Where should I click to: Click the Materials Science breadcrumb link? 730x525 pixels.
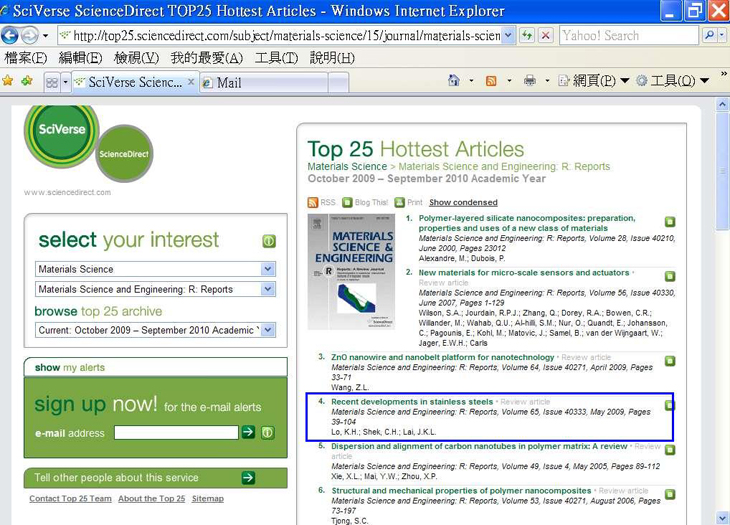click(x=347, y=167)
